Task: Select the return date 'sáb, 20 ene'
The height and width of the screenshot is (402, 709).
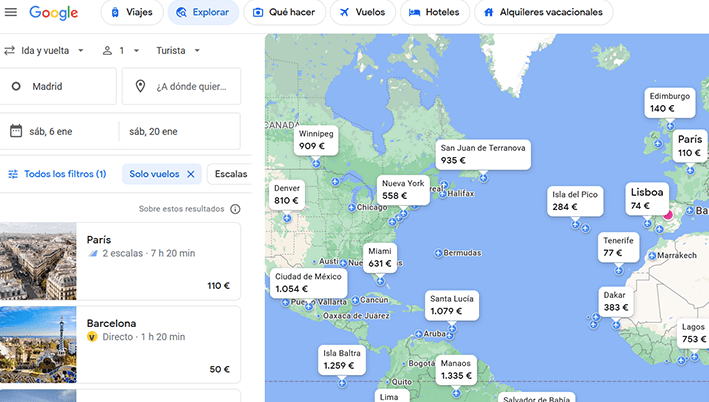Action: click(180, 131)
